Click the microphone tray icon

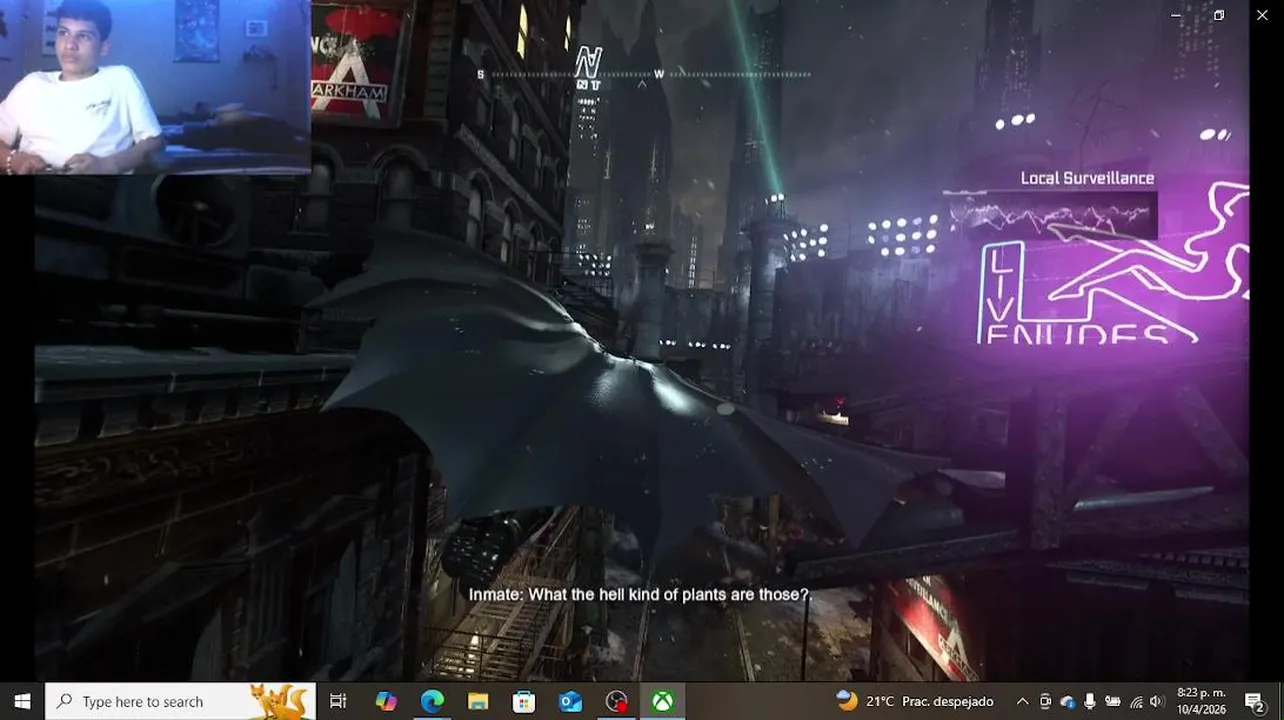click(1089, 702)
